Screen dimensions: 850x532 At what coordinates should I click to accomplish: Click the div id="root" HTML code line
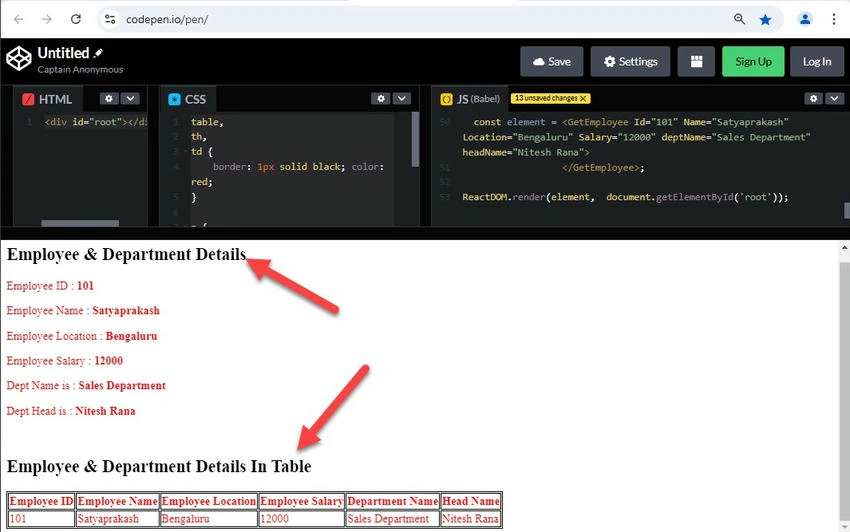click(95, 122)
